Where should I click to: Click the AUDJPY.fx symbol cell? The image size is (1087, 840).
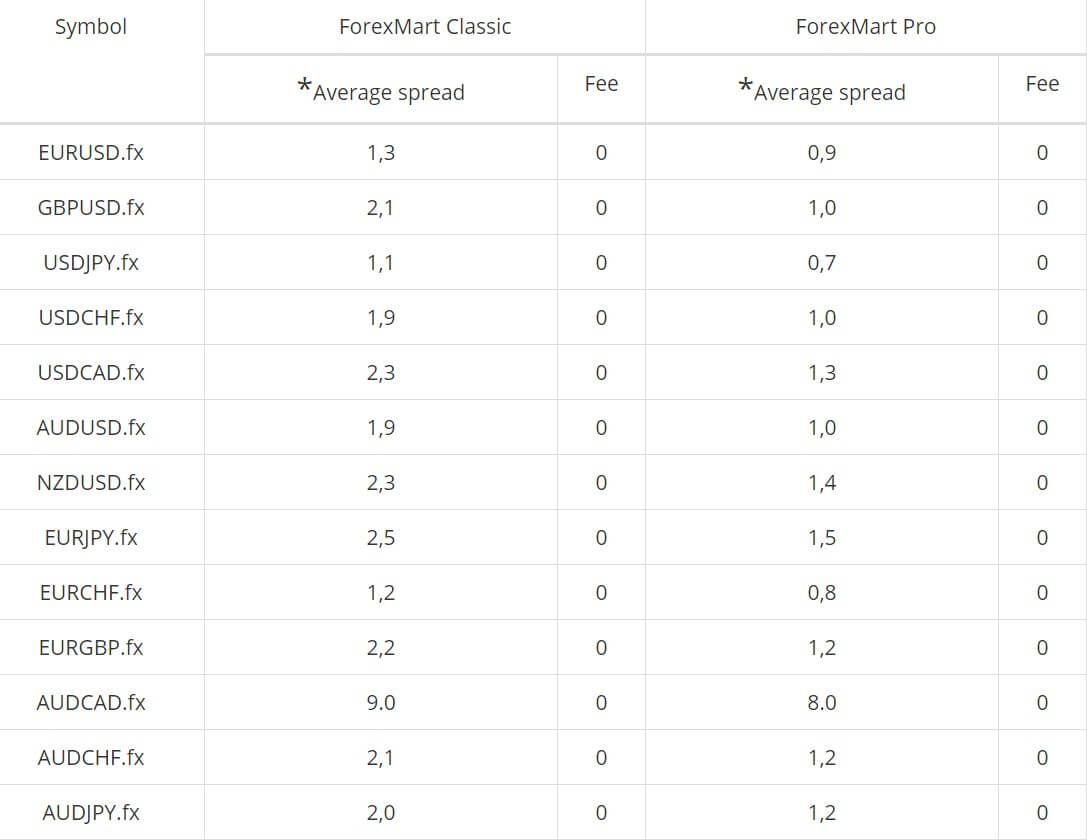pos(91,812)
